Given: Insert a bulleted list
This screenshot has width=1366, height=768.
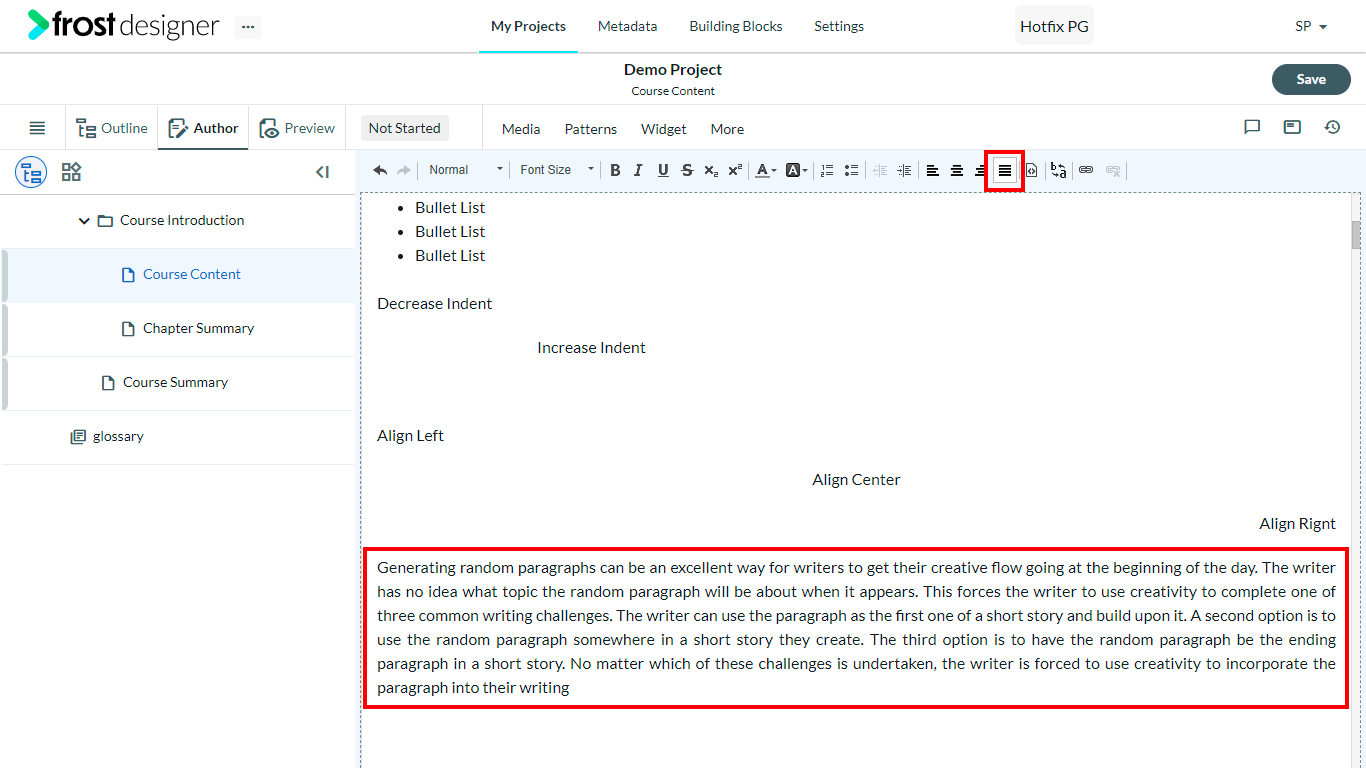Looking at the screenshot, I should click(x=851, y=170).
